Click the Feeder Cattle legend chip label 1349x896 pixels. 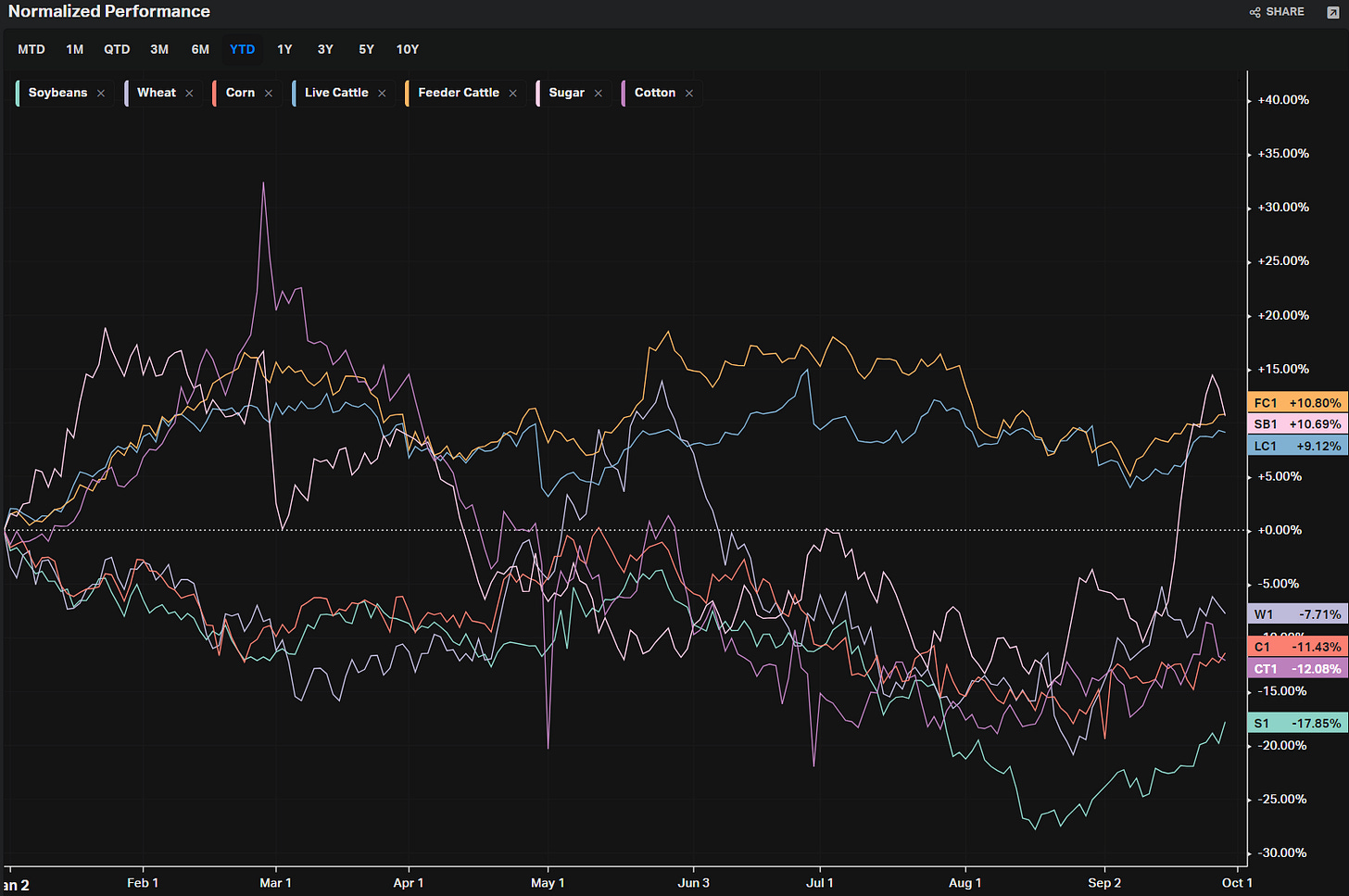[x=459, y=93]
